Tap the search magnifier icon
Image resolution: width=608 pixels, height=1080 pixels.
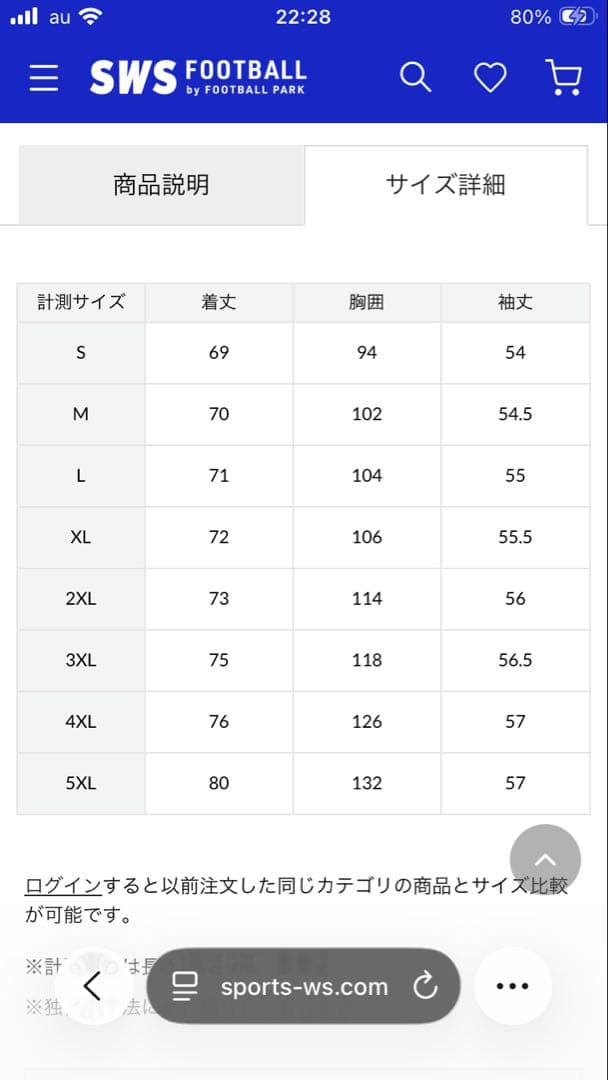pos(415,76)
